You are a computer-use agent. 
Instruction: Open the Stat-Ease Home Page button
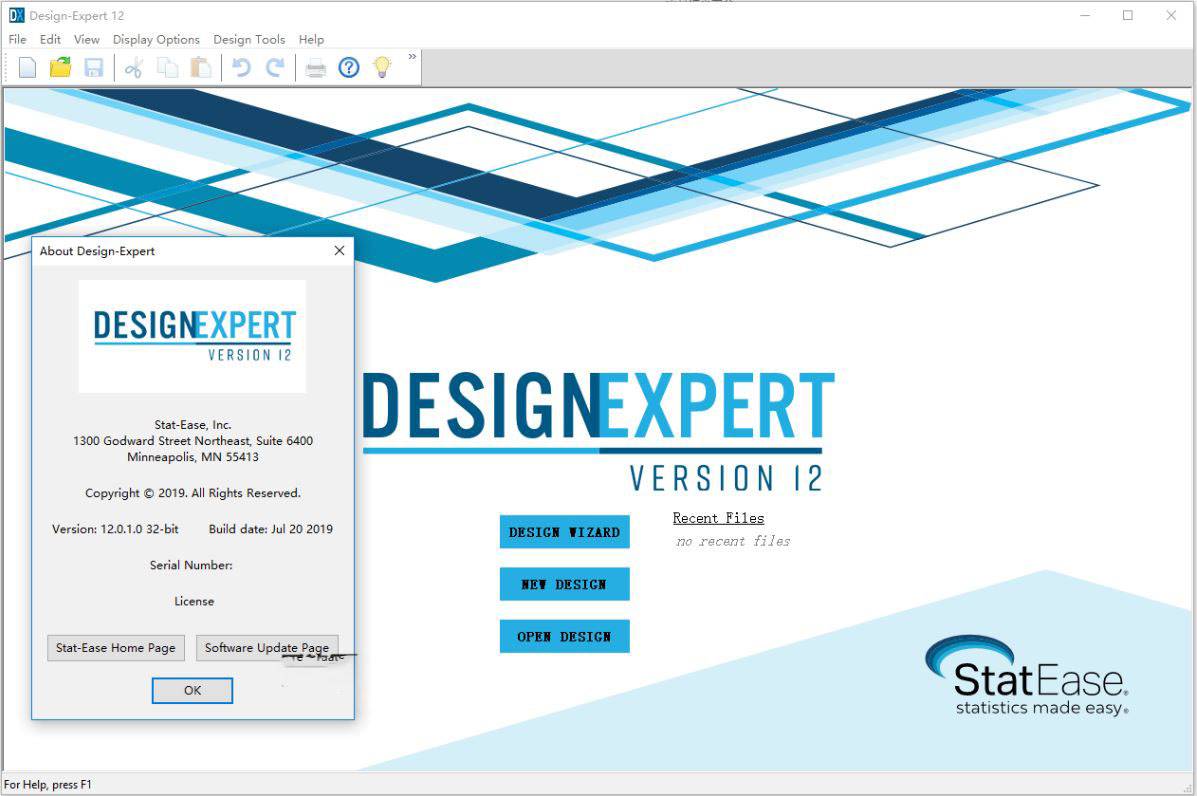click(x=116, y=648)
